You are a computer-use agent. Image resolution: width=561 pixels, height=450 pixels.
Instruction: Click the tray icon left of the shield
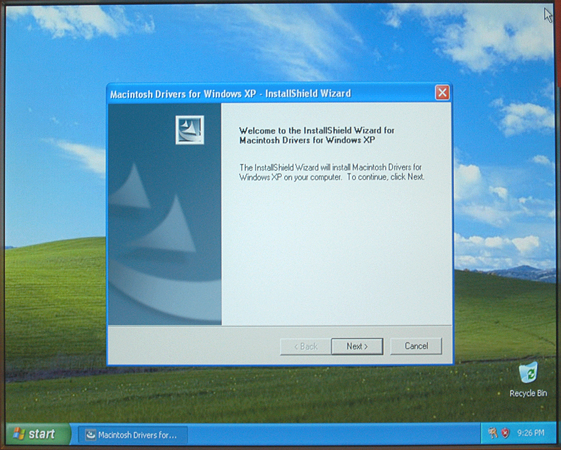tap(493, 433)
